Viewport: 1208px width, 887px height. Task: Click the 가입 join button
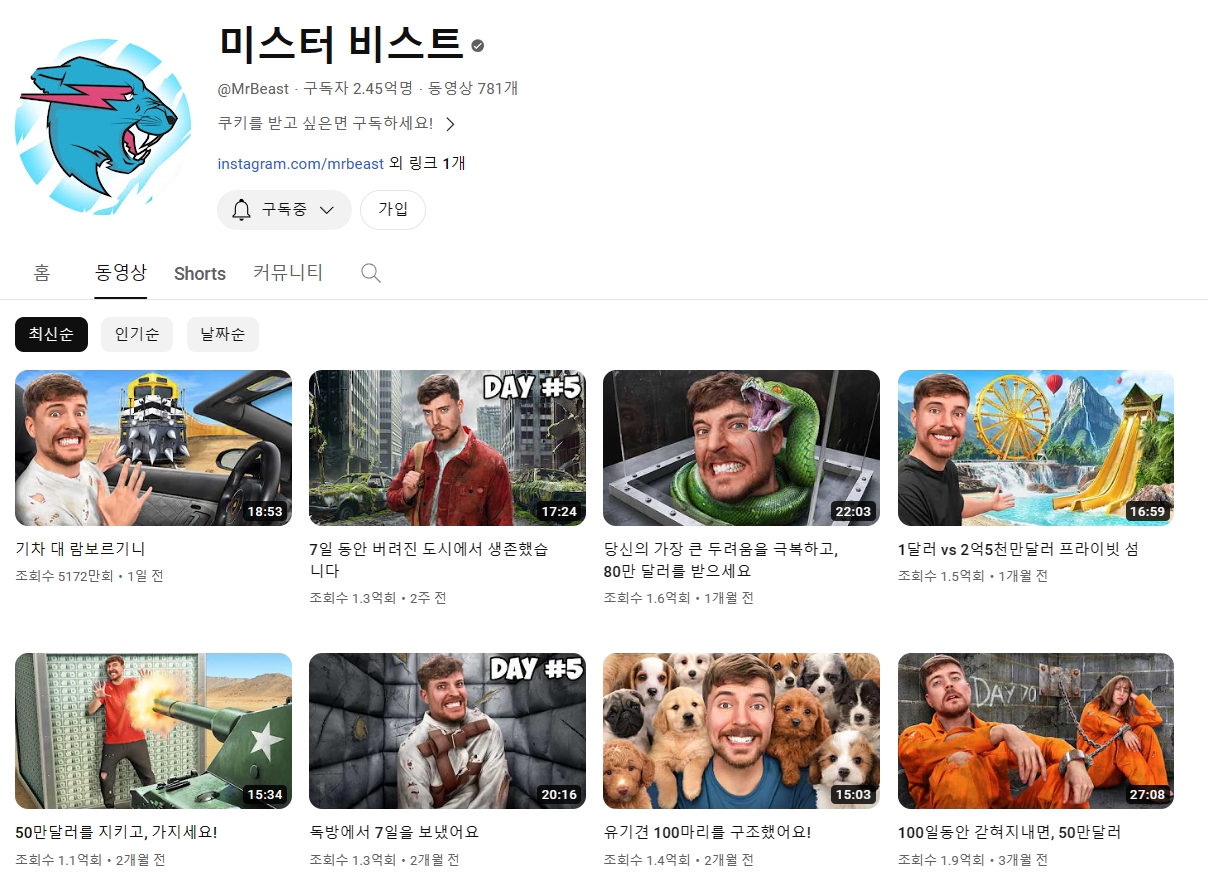point(393,210)
